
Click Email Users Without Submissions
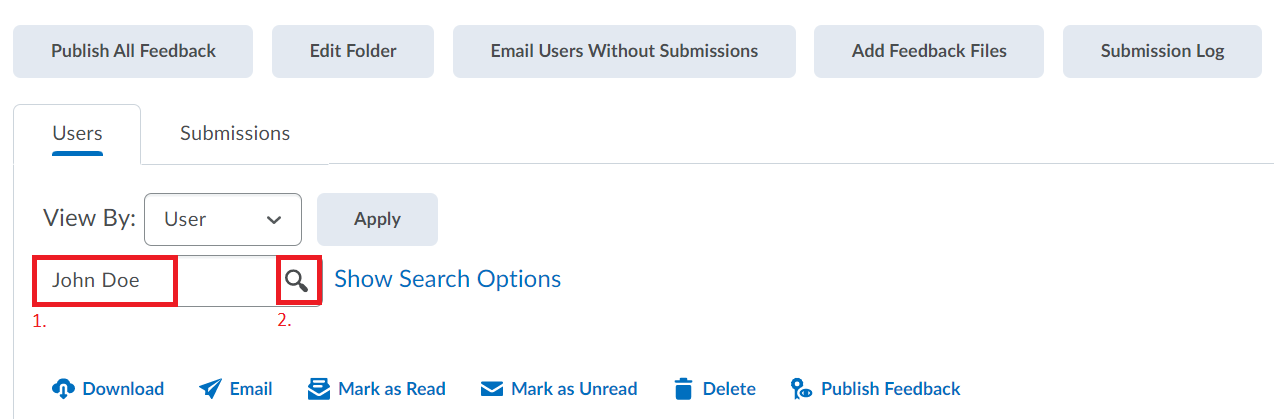[x=624, y=51]
